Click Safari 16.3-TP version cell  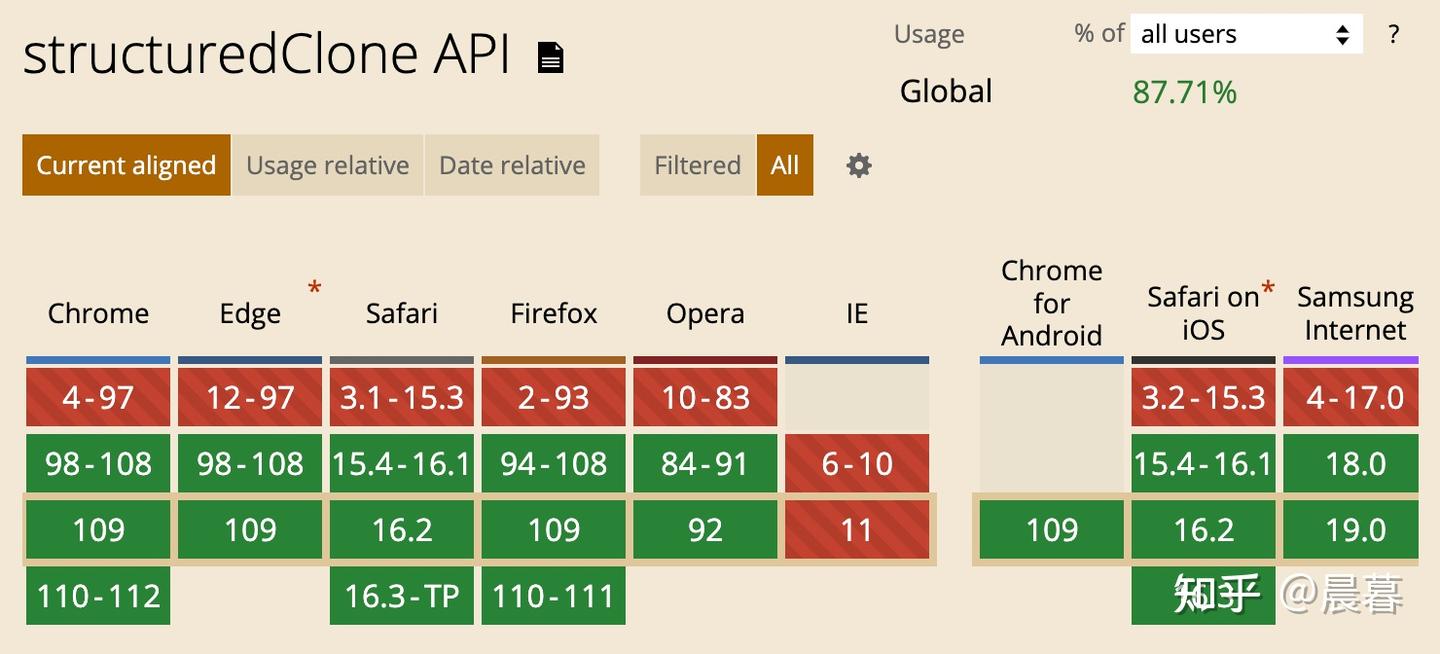(x=402, y=596)
